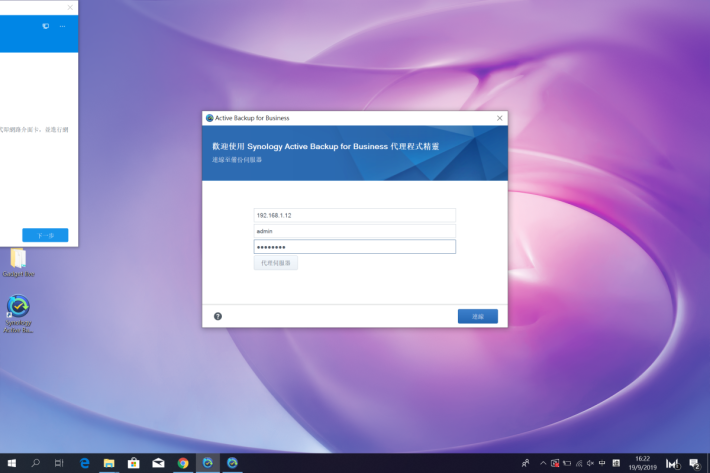This screenshot has height=473, width=710.
Task: Open the People icon in taskbar
Action: [x=525, y=463]
